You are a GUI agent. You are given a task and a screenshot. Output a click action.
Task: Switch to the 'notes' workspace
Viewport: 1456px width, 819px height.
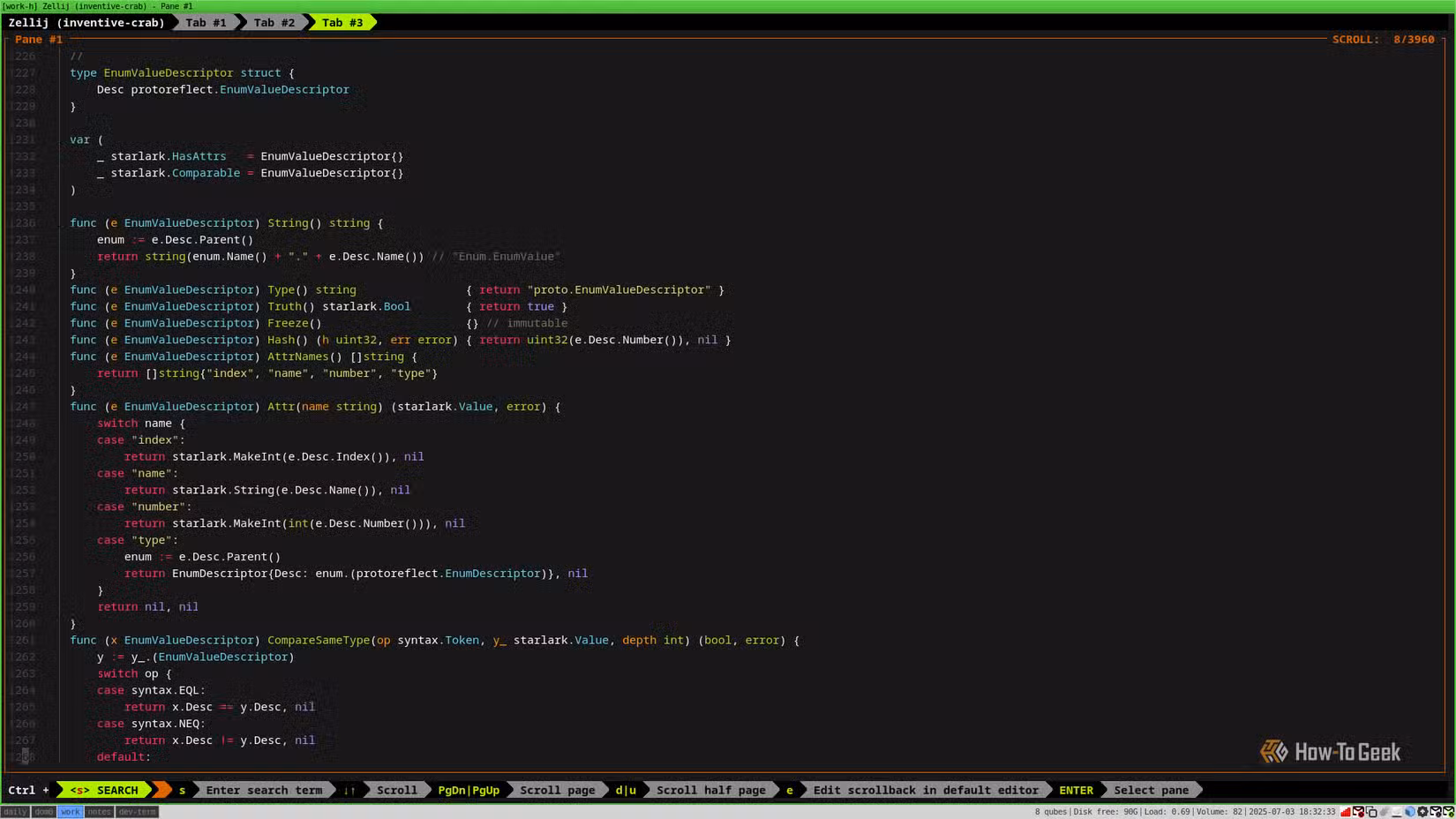coord(99,812)
